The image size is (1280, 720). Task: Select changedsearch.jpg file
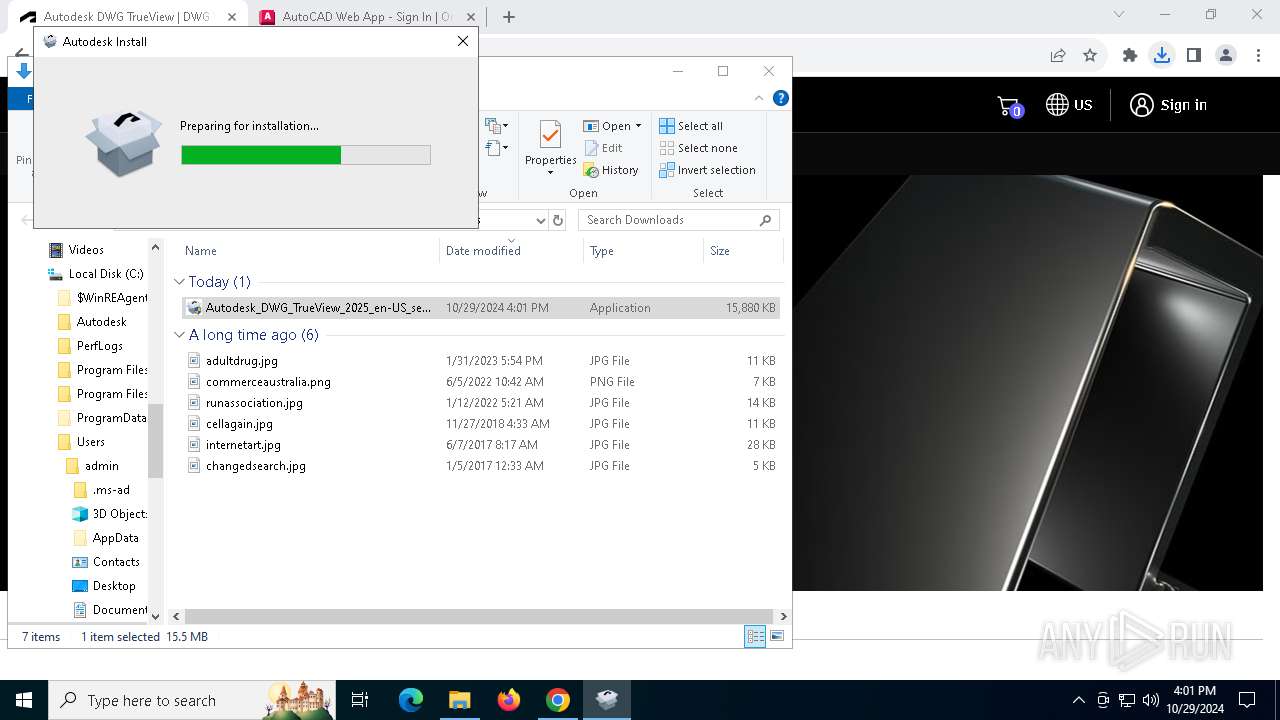256,466
